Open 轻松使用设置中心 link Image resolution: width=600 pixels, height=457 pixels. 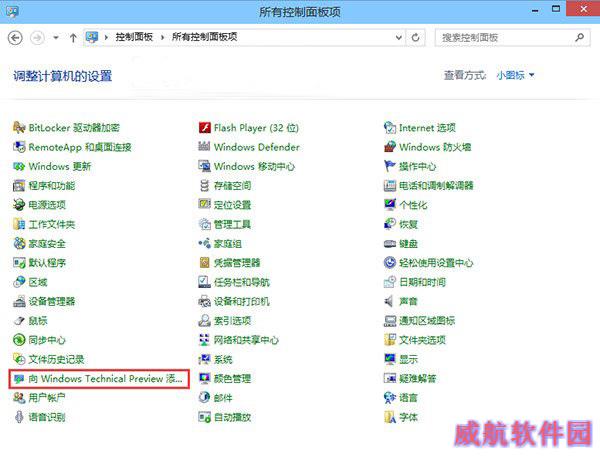click(436, 263)
